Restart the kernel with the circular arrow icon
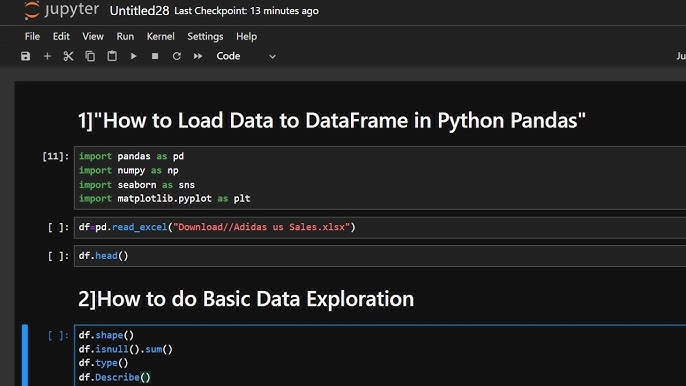686x386 pixels. pyautogui.click(x=176, y=56)
